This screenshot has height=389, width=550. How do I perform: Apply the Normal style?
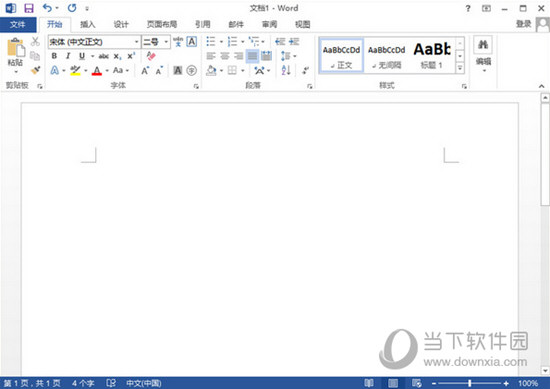(342, 56)
